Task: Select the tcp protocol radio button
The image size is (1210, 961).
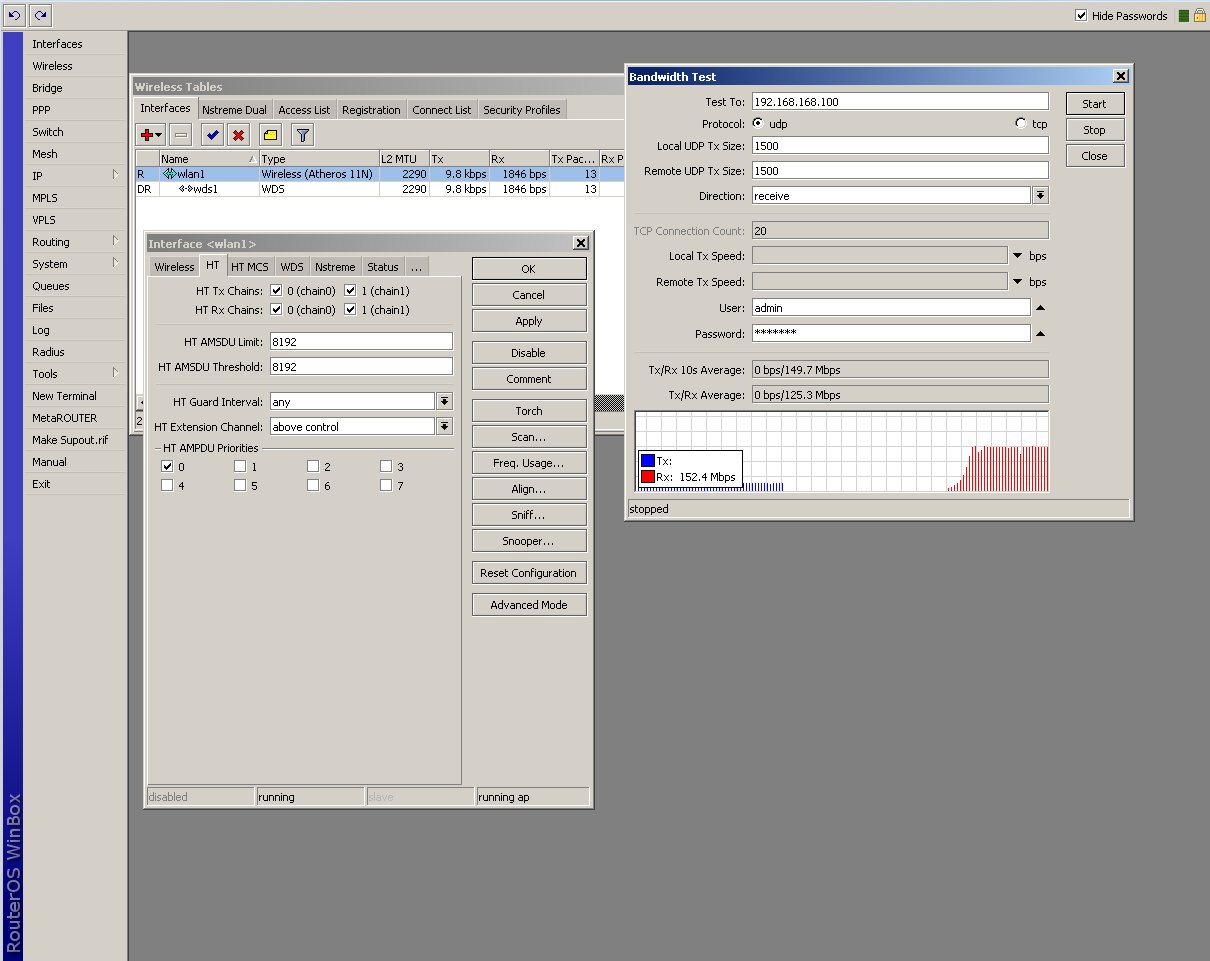Action: tap(1020, 124)
